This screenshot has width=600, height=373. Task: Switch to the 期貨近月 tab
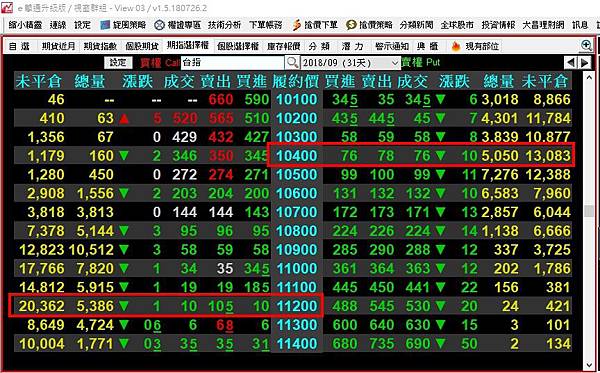58,47
